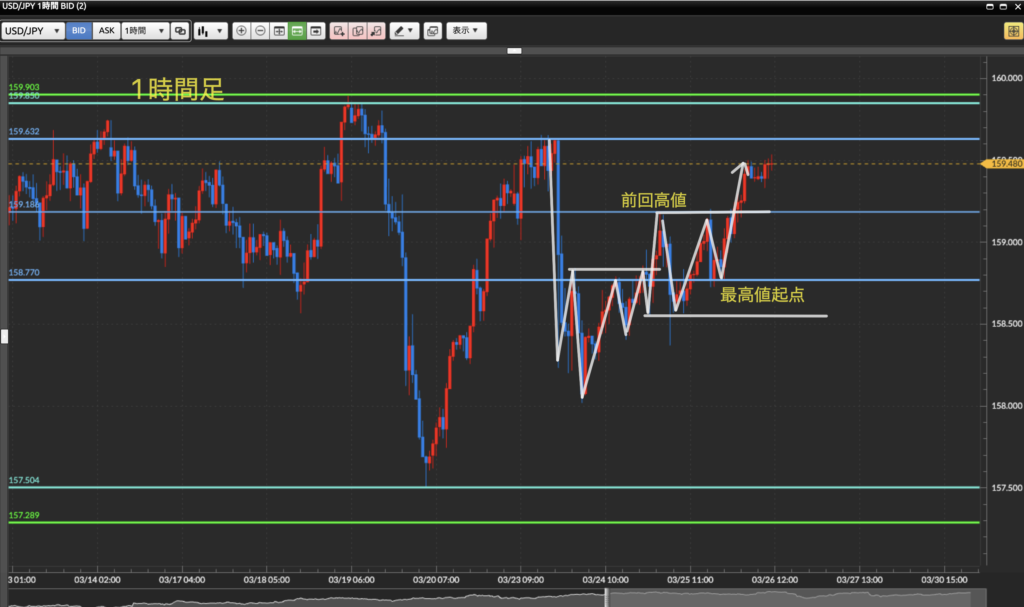The image size is (1024, 607).
Task: Click the first pink order-entry icon
Action: [x=339, y=31]
